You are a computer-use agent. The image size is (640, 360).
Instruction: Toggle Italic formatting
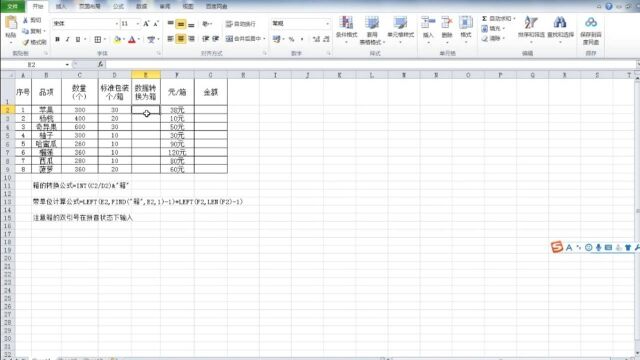click(67, 39)
